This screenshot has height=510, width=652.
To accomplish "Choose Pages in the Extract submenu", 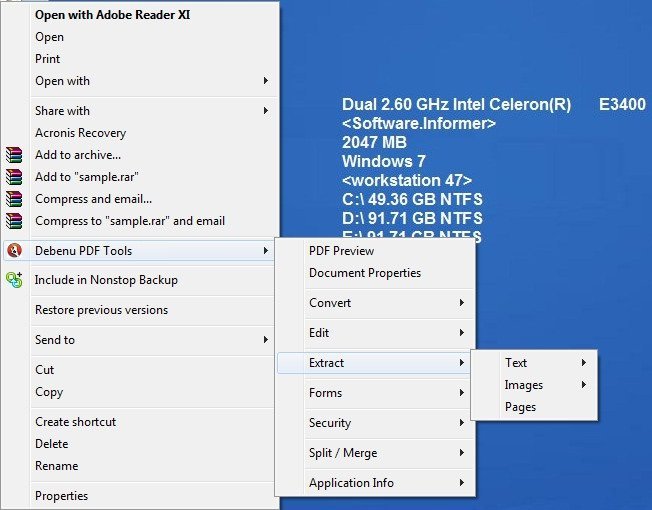I will coord(534,407).
